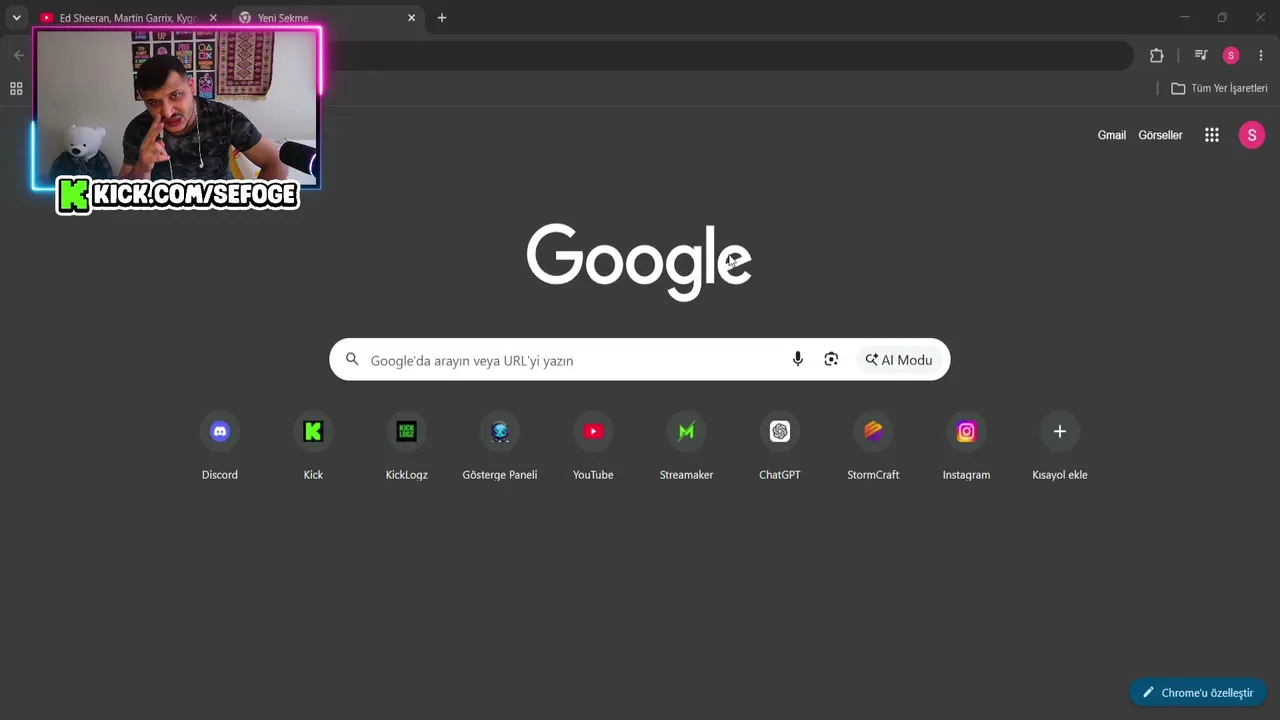Start voice search with the microphone icon
1280x720 pixels.
tap(798, 359)
